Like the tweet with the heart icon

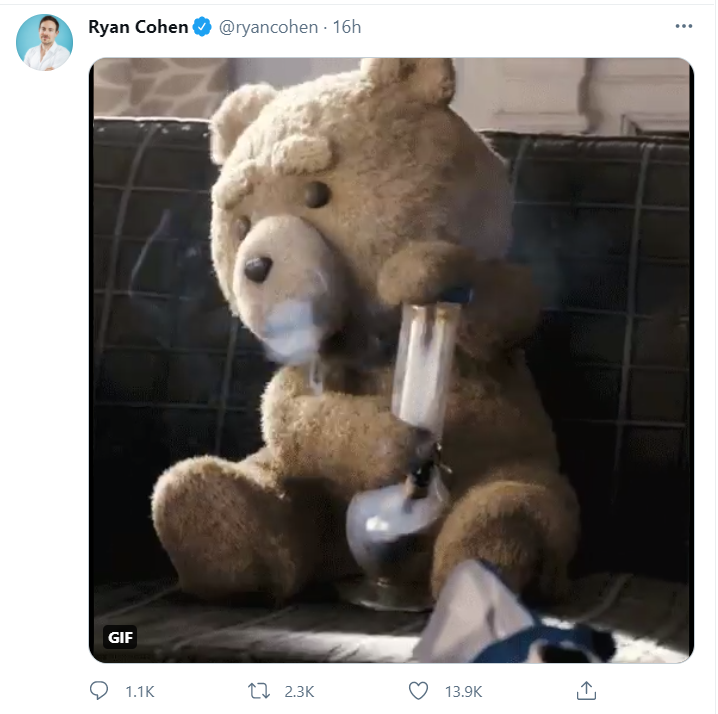click(418, 691)
